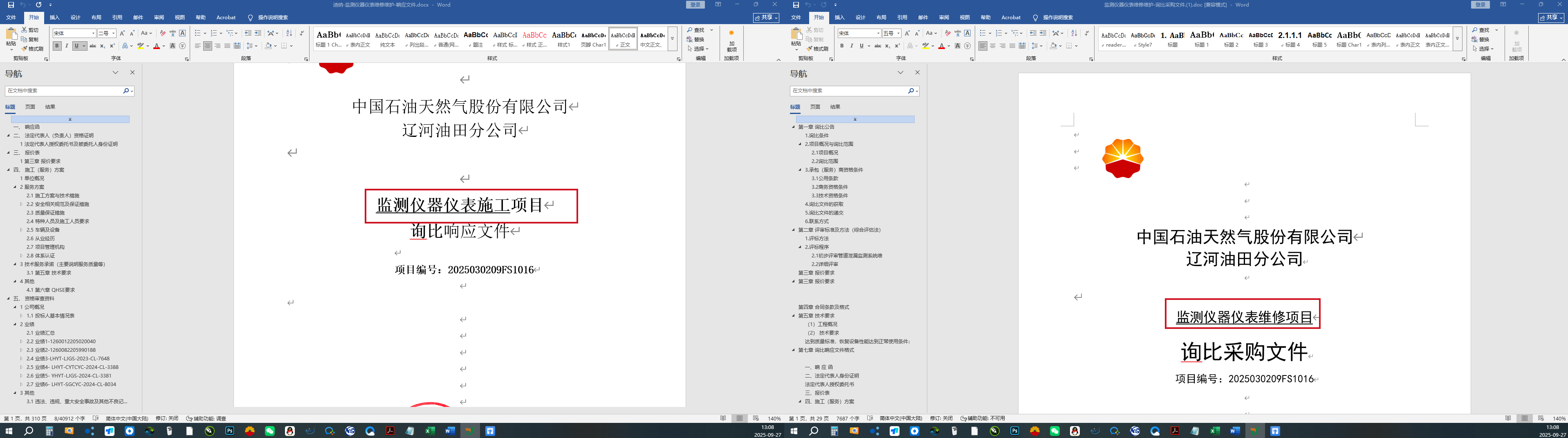Apply distributed alignment in right Word window
Screen dimensions: 1568x438
point(1022,46)
